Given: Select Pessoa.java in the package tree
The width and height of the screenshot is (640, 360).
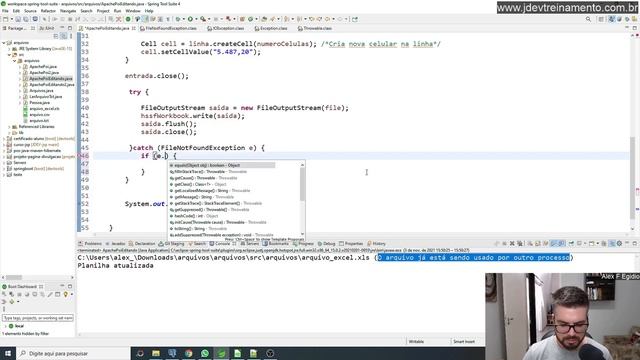Looking at the screenshot, I should (x=39, y=102).
